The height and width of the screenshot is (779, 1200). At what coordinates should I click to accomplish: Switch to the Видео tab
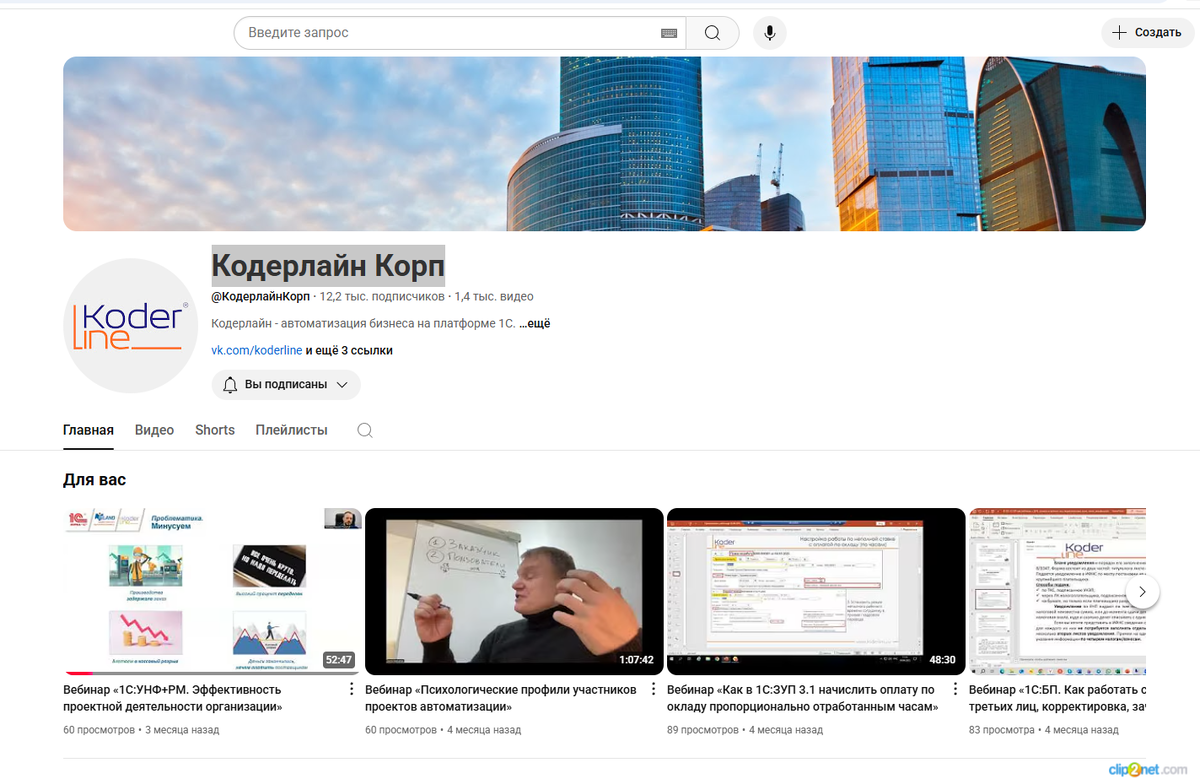click(x=154, y=430)
